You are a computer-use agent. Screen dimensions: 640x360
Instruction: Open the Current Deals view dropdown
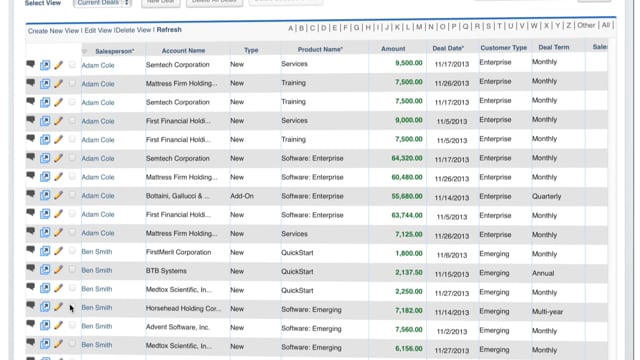click(x=102, y=3)
